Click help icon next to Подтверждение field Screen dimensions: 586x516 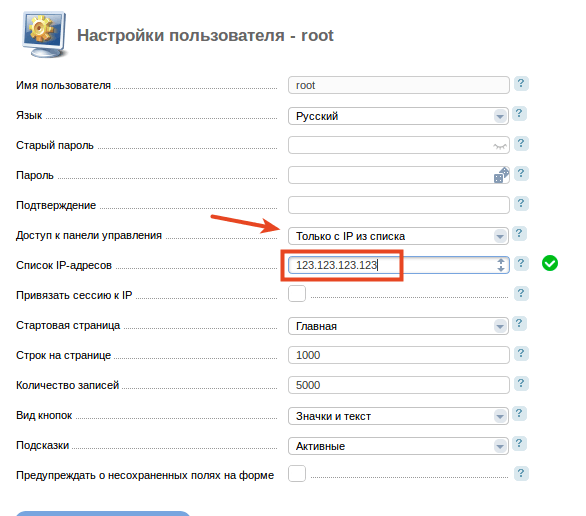pos(521,204)
